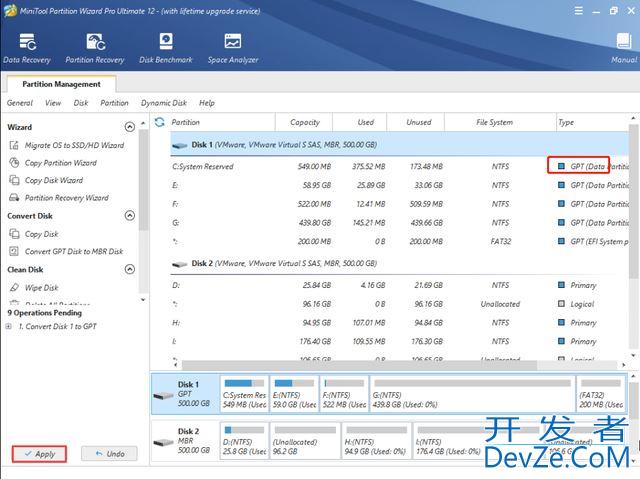Click the left panel vertical scrollbar
640x479 pixels.
pos(143,180)
